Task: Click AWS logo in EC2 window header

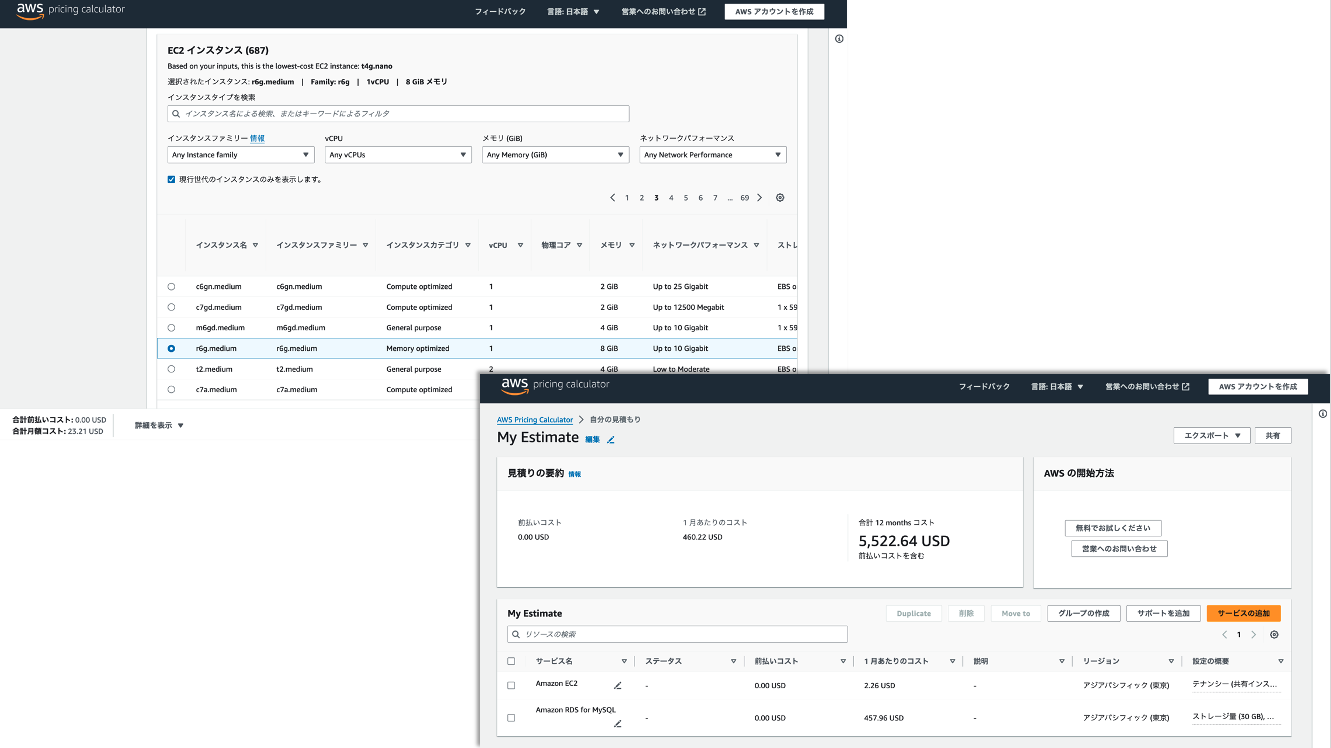Action: [30, 10]
